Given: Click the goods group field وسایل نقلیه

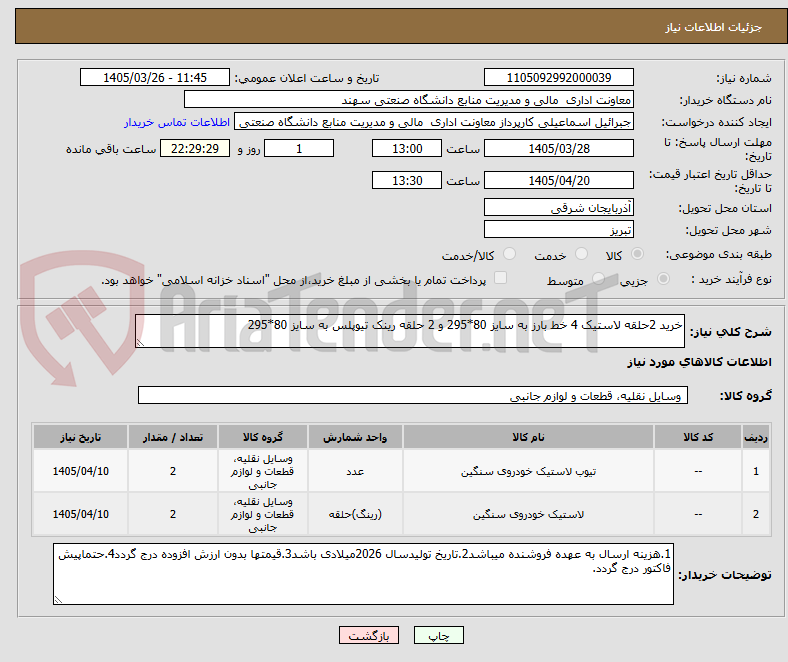Looking at the screenshot, I should 413,396.
